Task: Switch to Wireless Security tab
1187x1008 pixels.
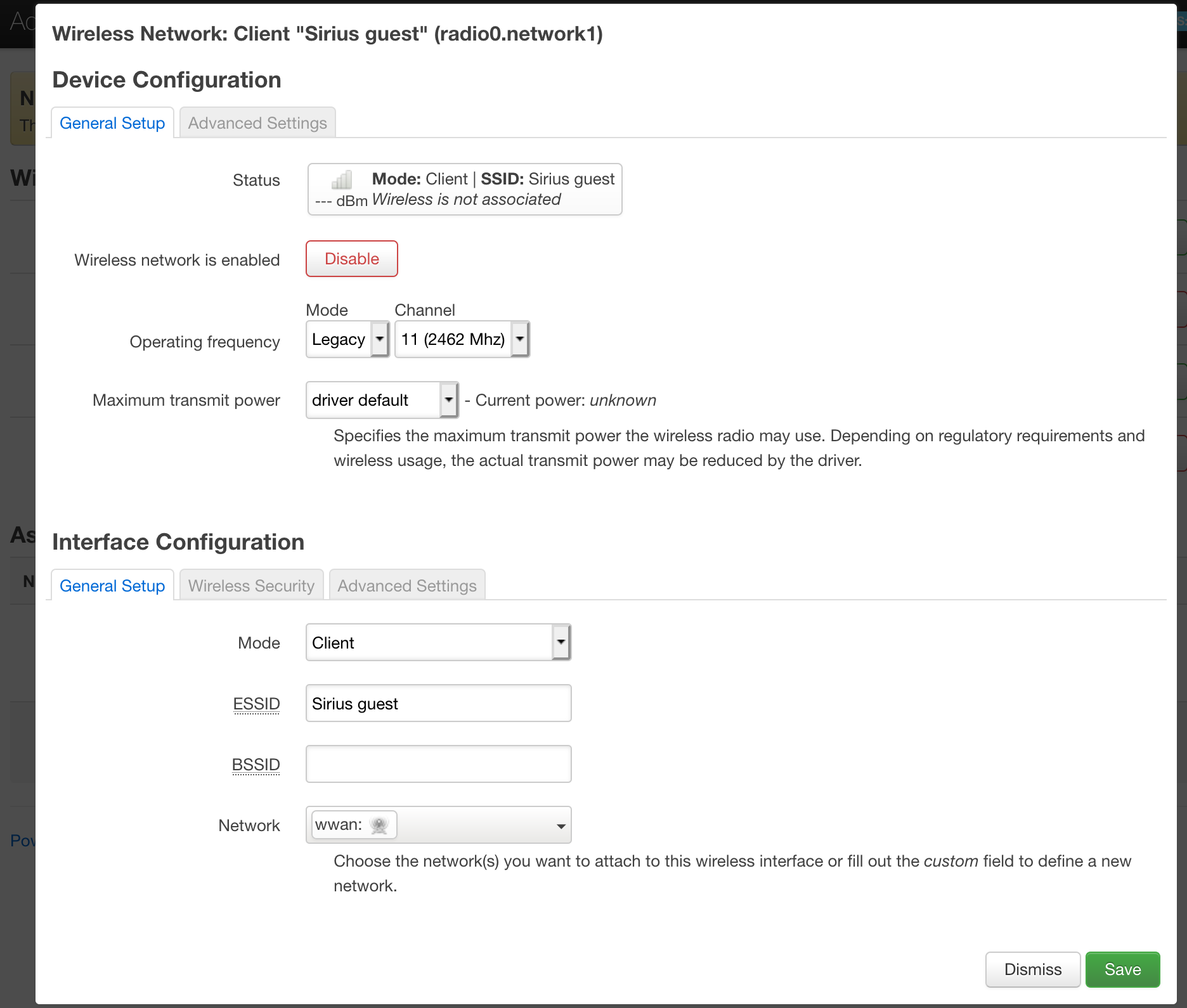Action: click(x=251, y=586)
